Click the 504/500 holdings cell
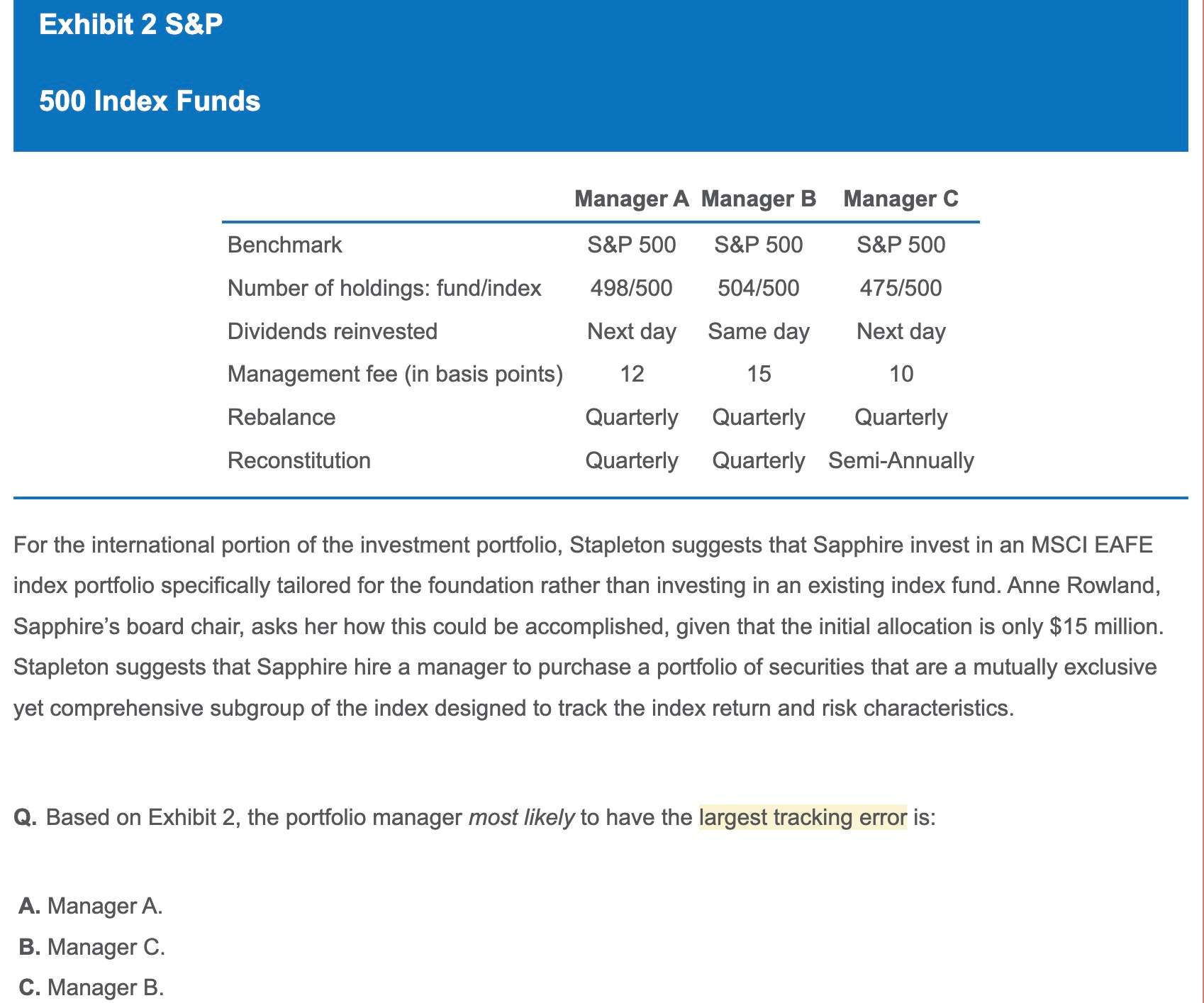 click(x=758, y=288)
